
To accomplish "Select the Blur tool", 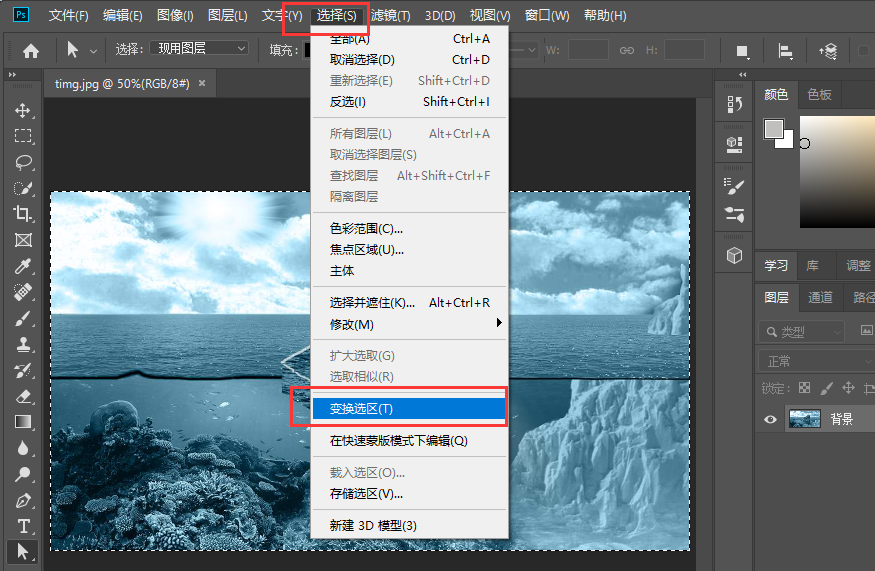I will point(23,448).
